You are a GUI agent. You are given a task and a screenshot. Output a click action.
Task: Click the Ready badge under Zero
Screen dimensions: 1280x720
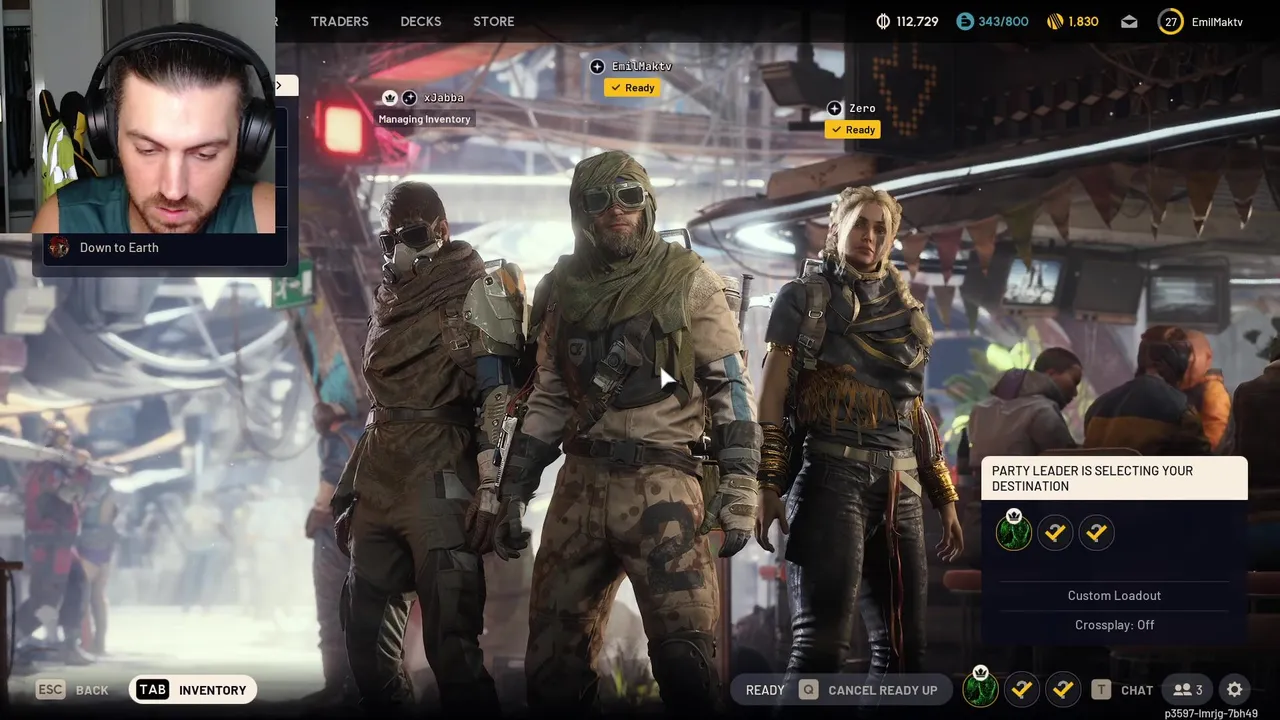pyautogui.click(x=853, y=130)
